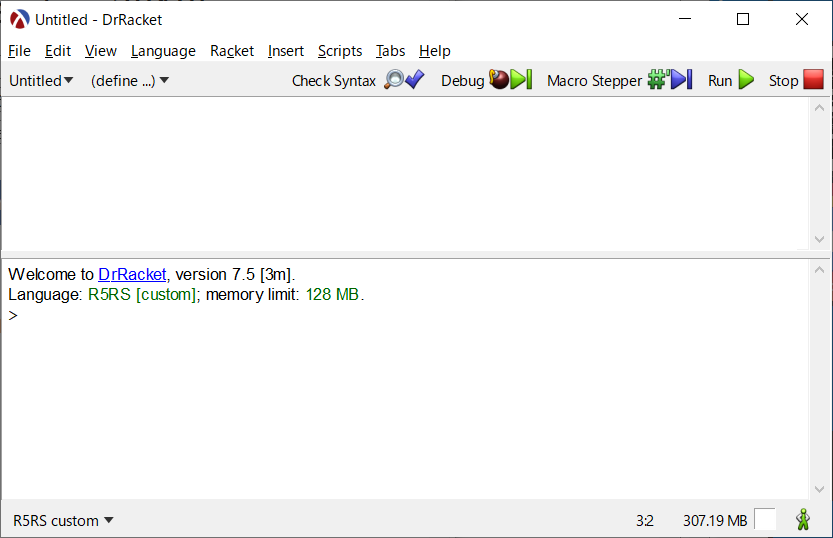Click the green running figure status icon
Image resolution: width=833 pixels, height=538 pixels.
tap(803, 519)
